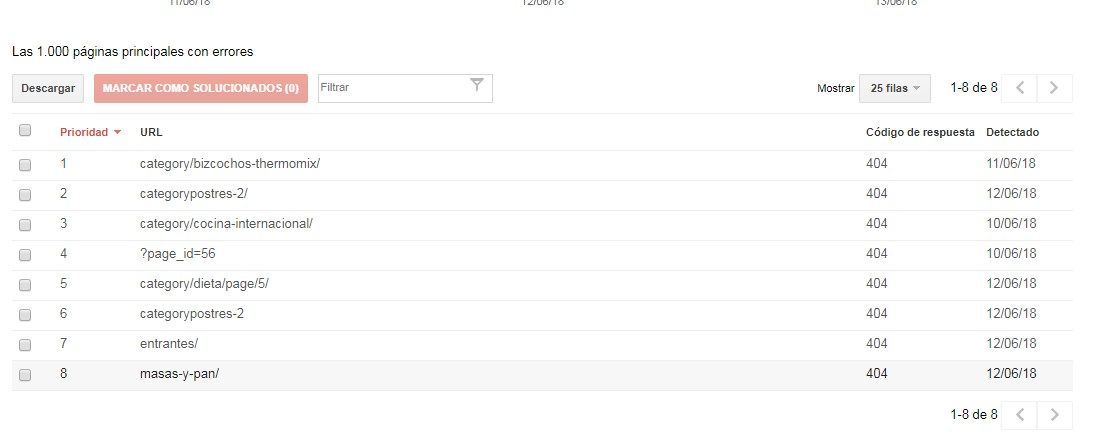The image size is (1095, 444).
Task: Open the category/dieta/page/5/ URL
Action: [204, 283]
